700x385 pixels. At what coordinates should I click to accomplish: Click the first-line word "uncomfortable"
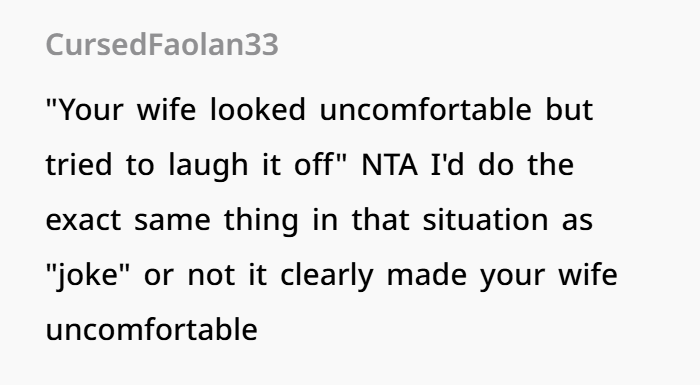click(425, 109)
